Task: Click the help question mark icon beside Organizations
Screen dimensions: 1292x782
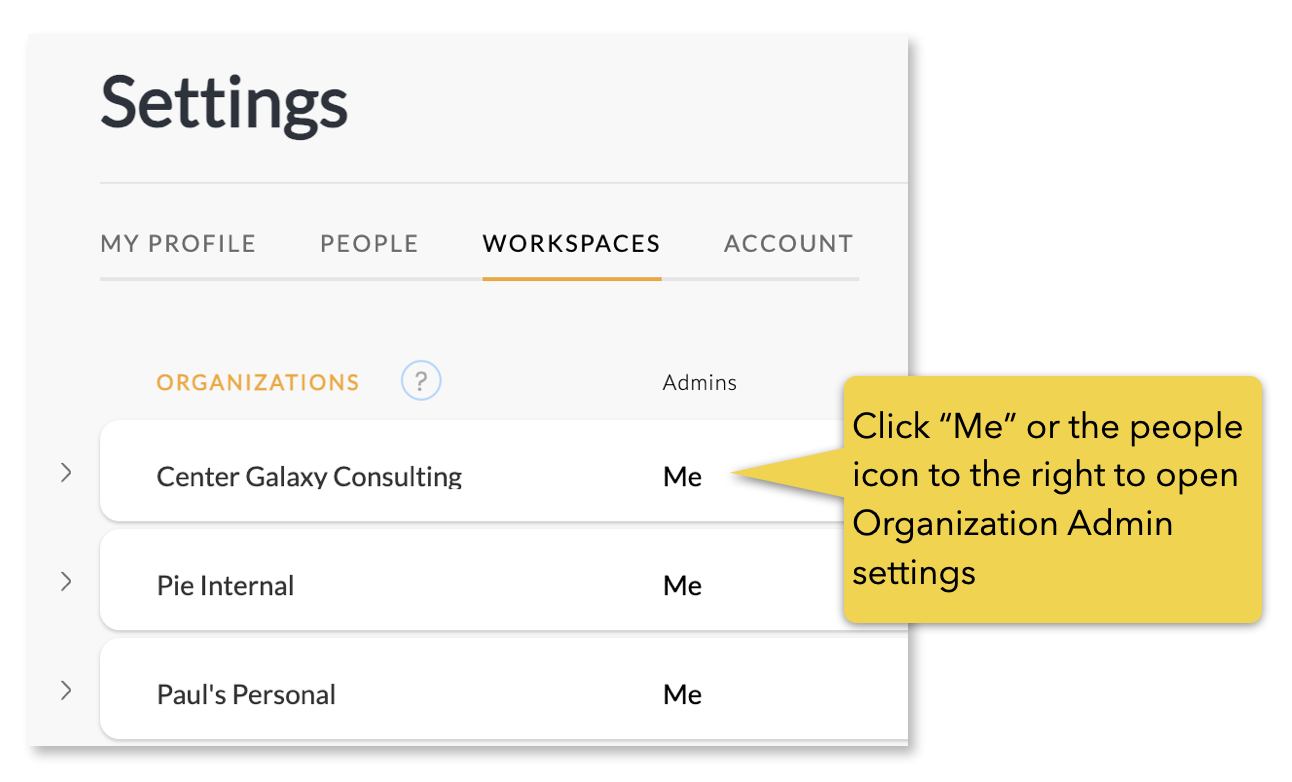Action: (421, 381)
